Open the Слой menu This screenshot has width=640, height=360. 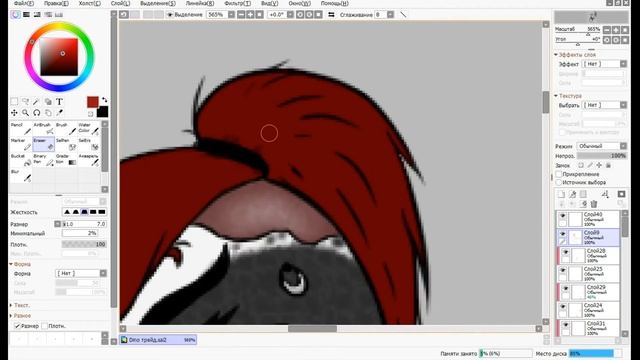pyautogui.click(x=120, y=3)
